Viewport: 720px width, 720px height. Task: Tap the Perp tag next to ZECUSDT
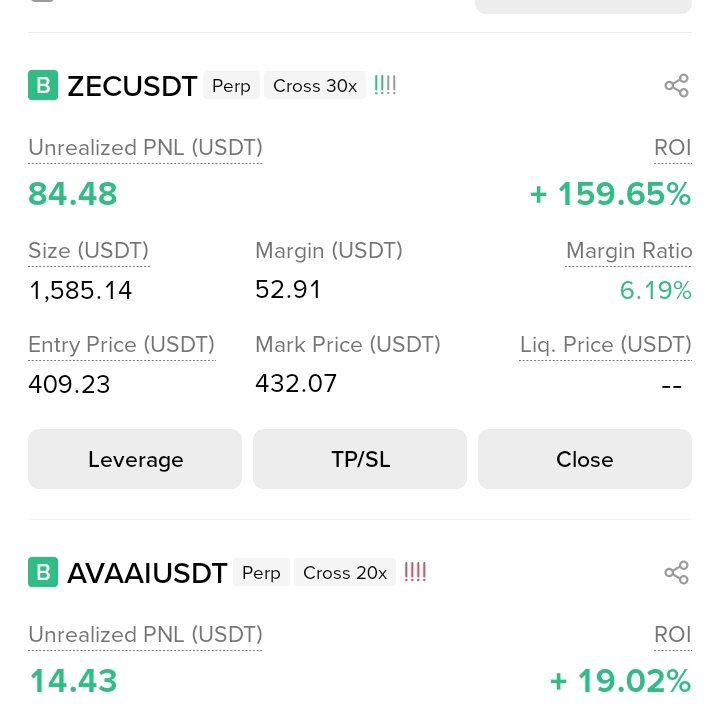[231, 85]
